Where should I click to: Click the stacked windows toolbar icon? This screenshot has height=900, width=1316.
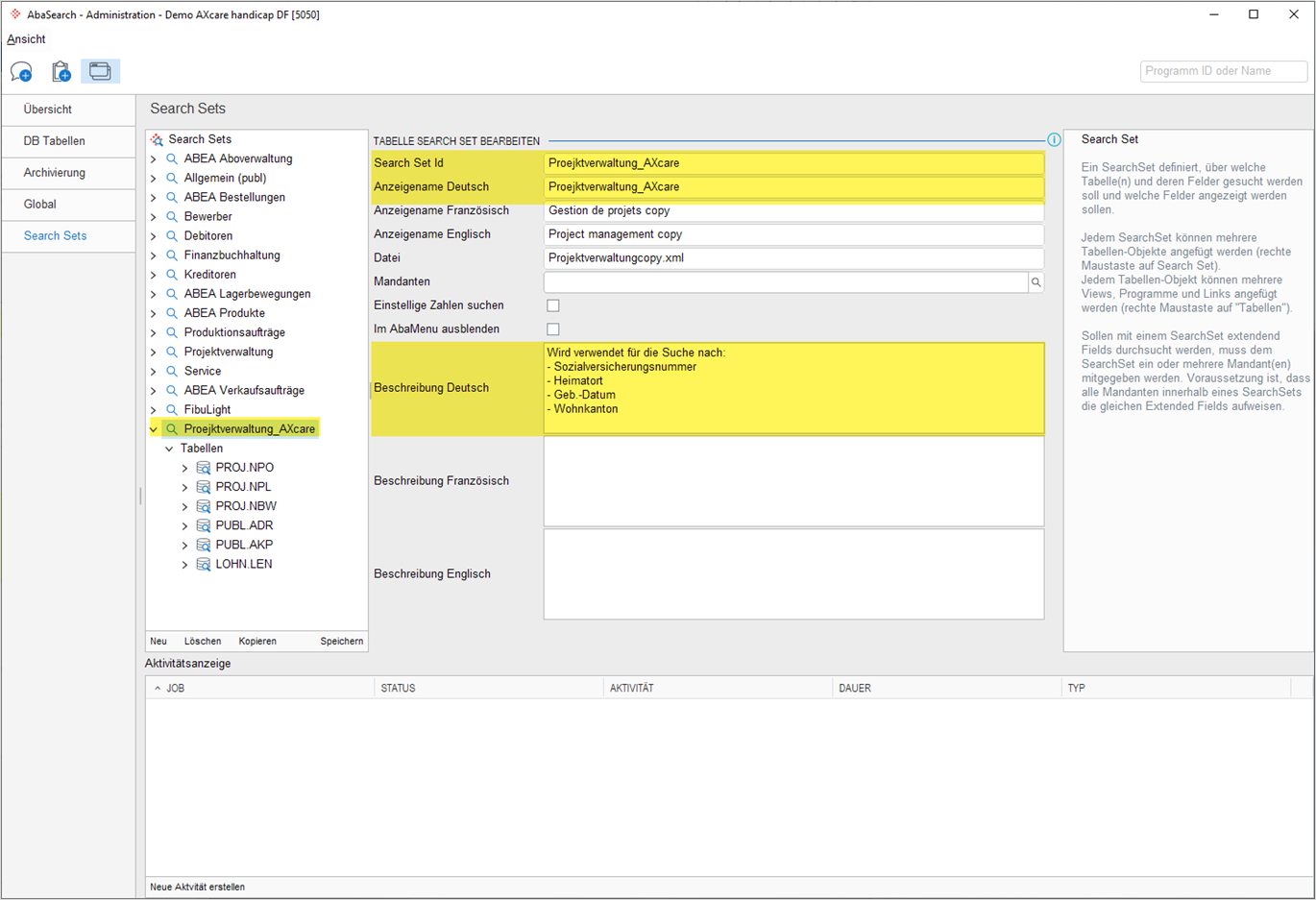(x=100, y=71)
